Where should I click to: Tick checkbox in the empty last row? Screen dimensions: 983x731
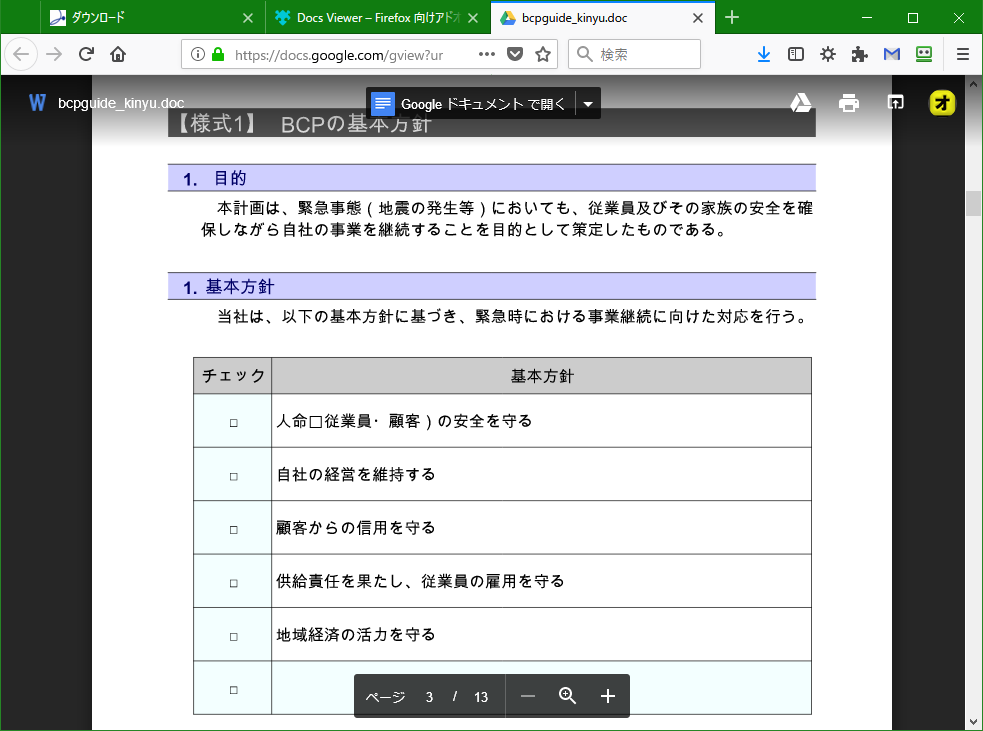(x=234, y=690)
